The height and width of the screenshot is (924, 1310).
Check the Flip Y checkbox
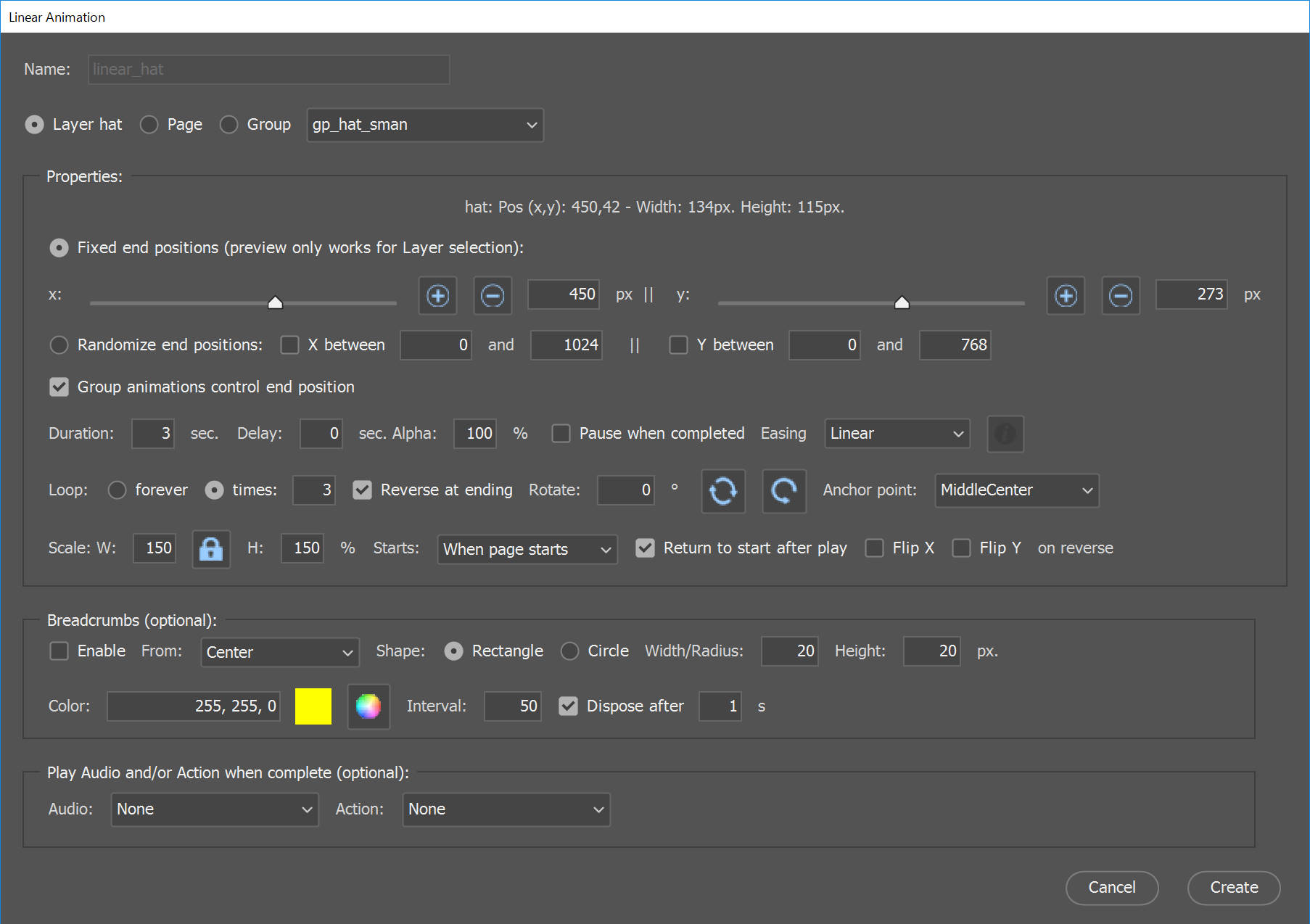tap(961, 548)
